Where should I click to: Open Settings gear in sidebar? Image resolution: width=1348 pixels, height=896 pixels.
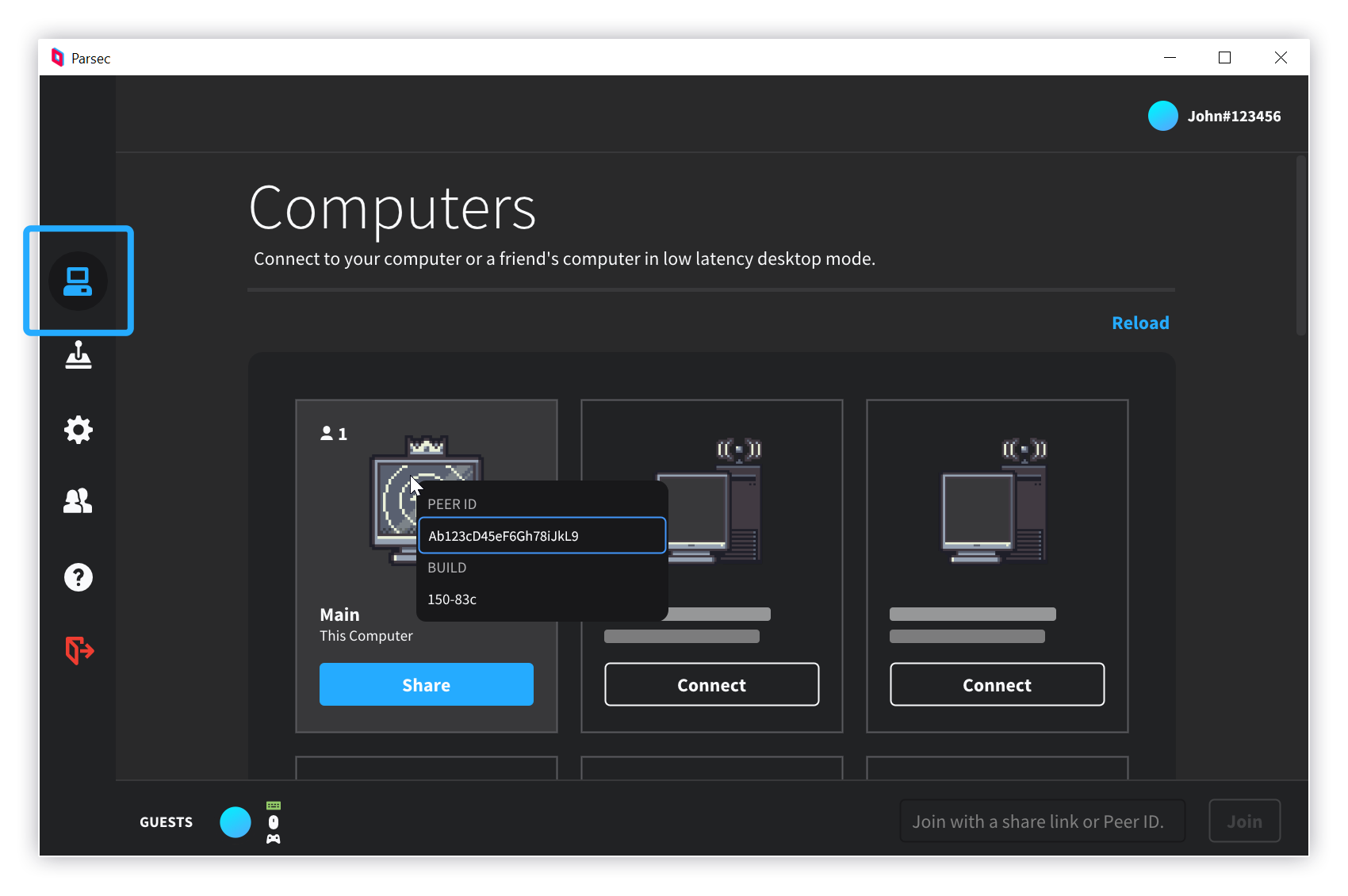click(78, 430)
